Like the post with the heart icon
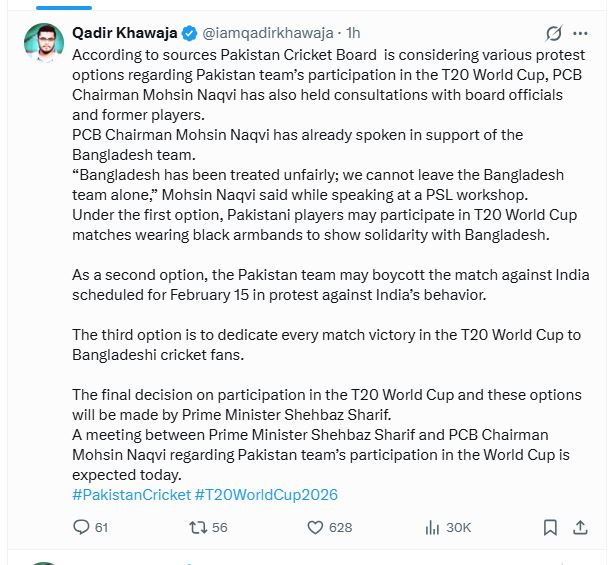This screenshot has width=613, height=565. point(315,527)
